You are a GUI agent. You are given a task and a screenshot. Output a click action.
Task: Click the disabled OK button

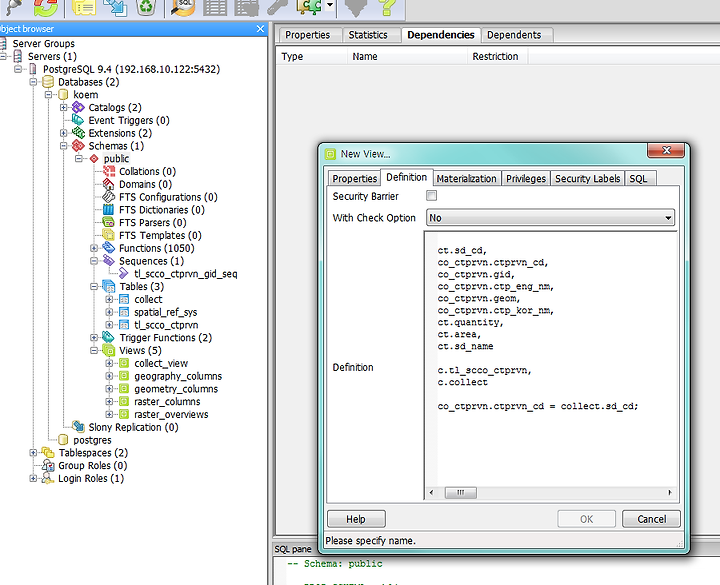586,519
